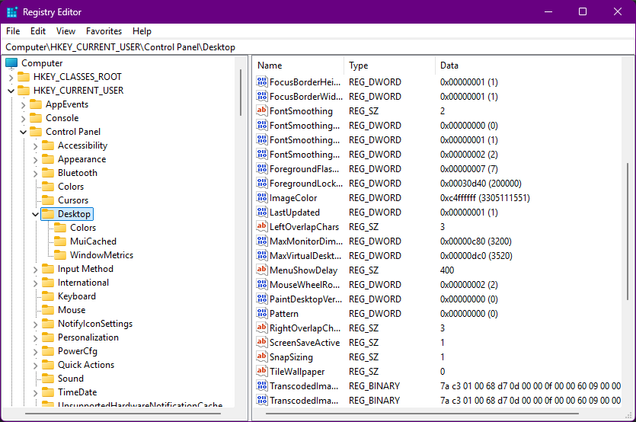The height and width of the screenshot is (422, 636).
Task: Sort values by the Data column header
Action: [528, 65]
